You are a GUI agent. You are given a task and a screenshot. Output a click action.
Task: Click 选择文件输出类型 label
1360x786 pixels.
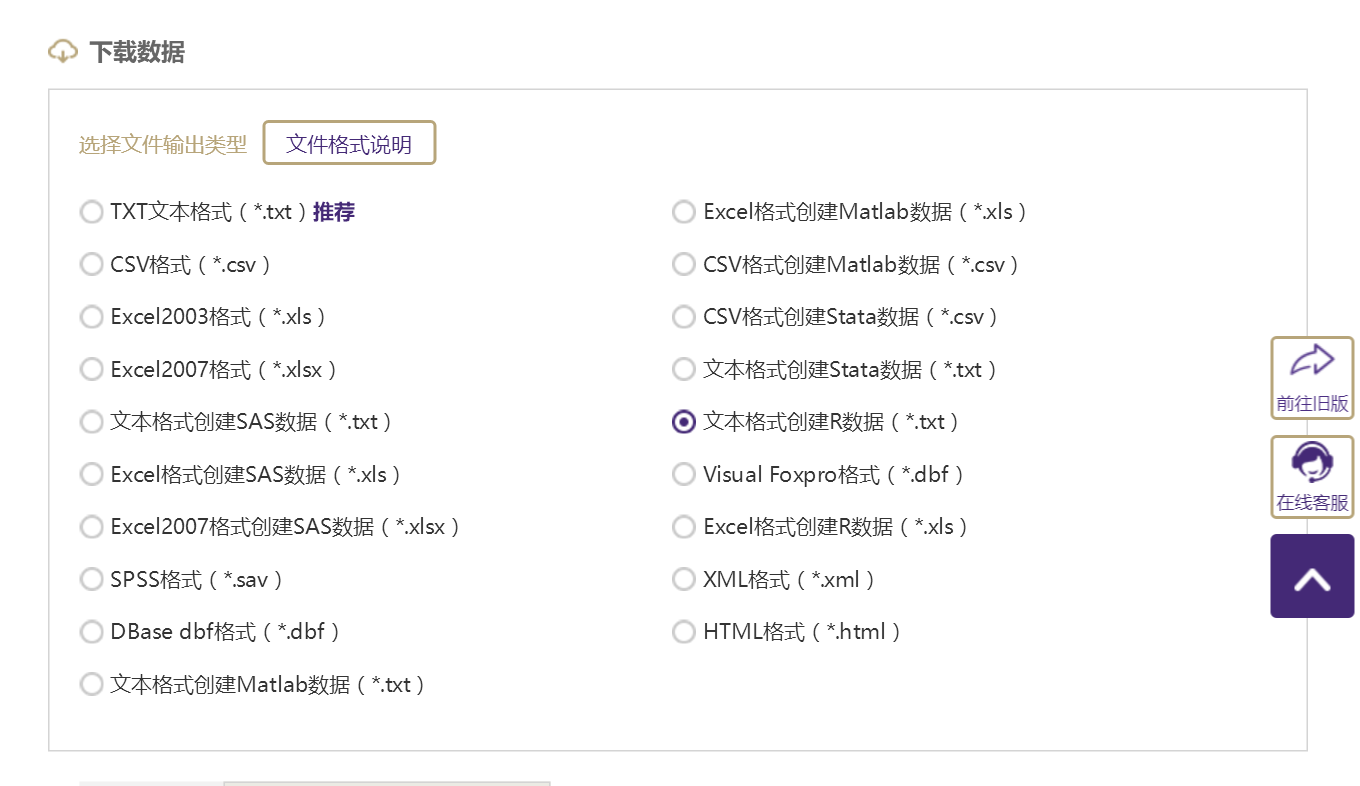point(163,145)
